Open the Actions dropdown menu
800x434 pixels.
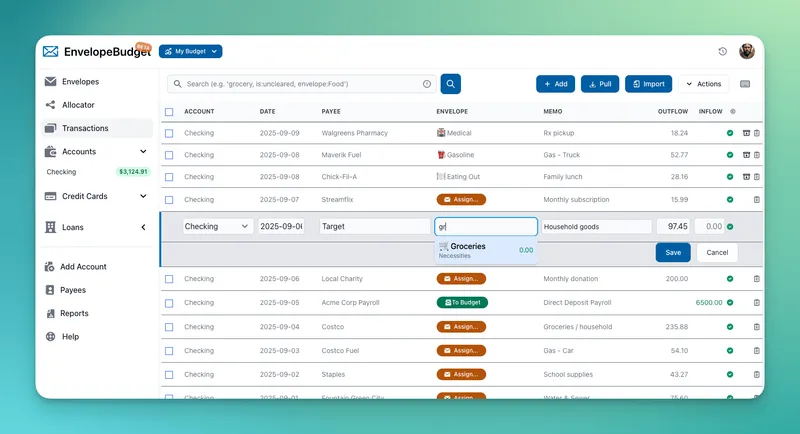704,84
